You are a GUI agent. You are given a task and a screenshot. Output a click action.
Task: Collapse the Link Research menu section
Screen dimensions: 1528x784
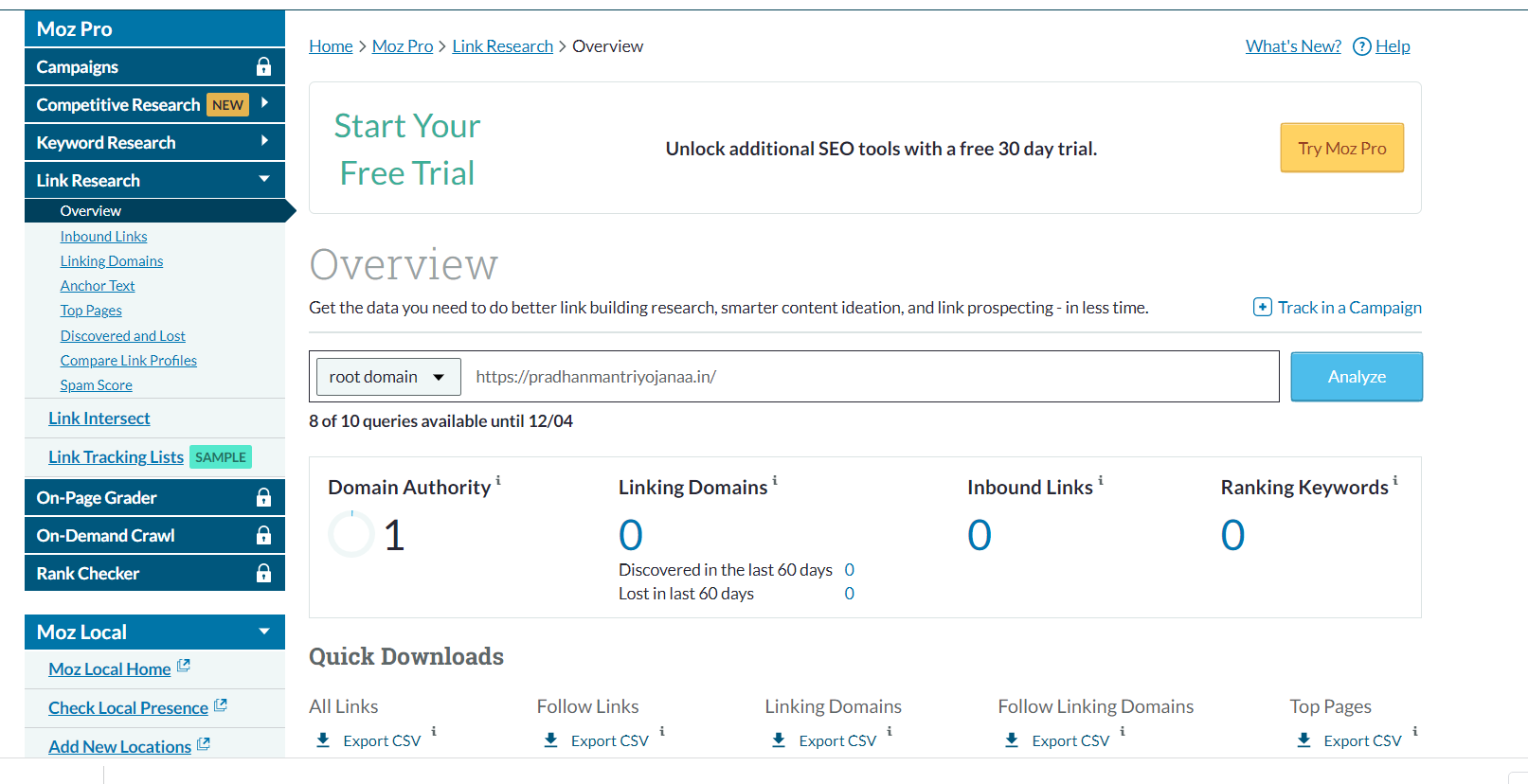[x=264, y=179]
